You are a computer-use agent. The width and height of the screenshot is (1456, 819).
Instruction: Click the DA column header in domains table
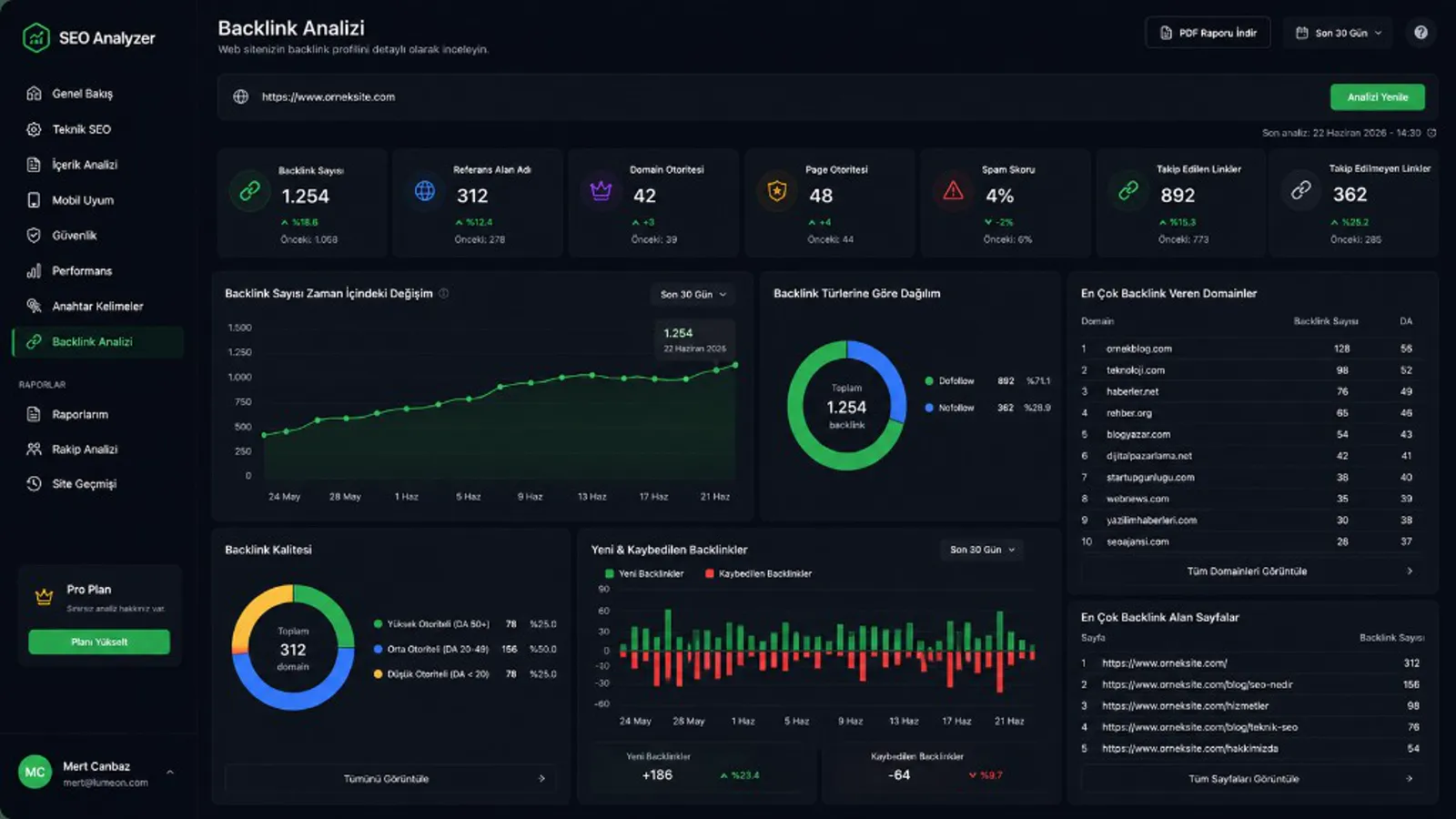1406,321
